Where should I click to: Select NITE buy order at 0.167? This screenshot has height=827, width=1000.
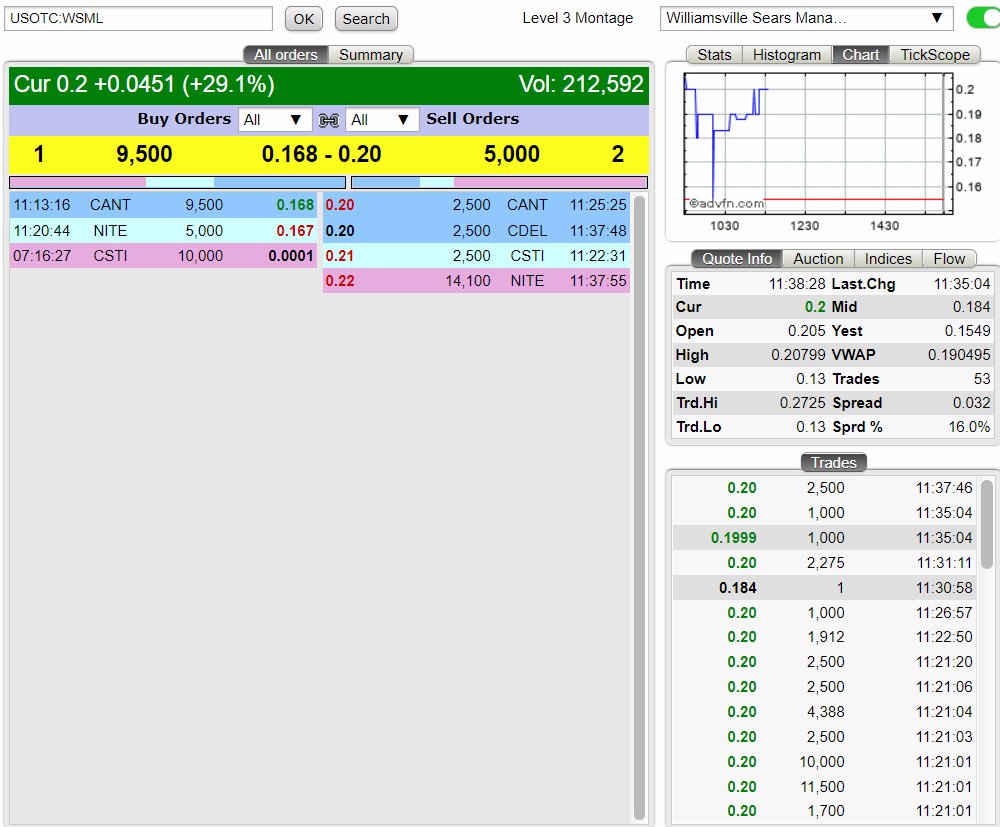[163, 231]
